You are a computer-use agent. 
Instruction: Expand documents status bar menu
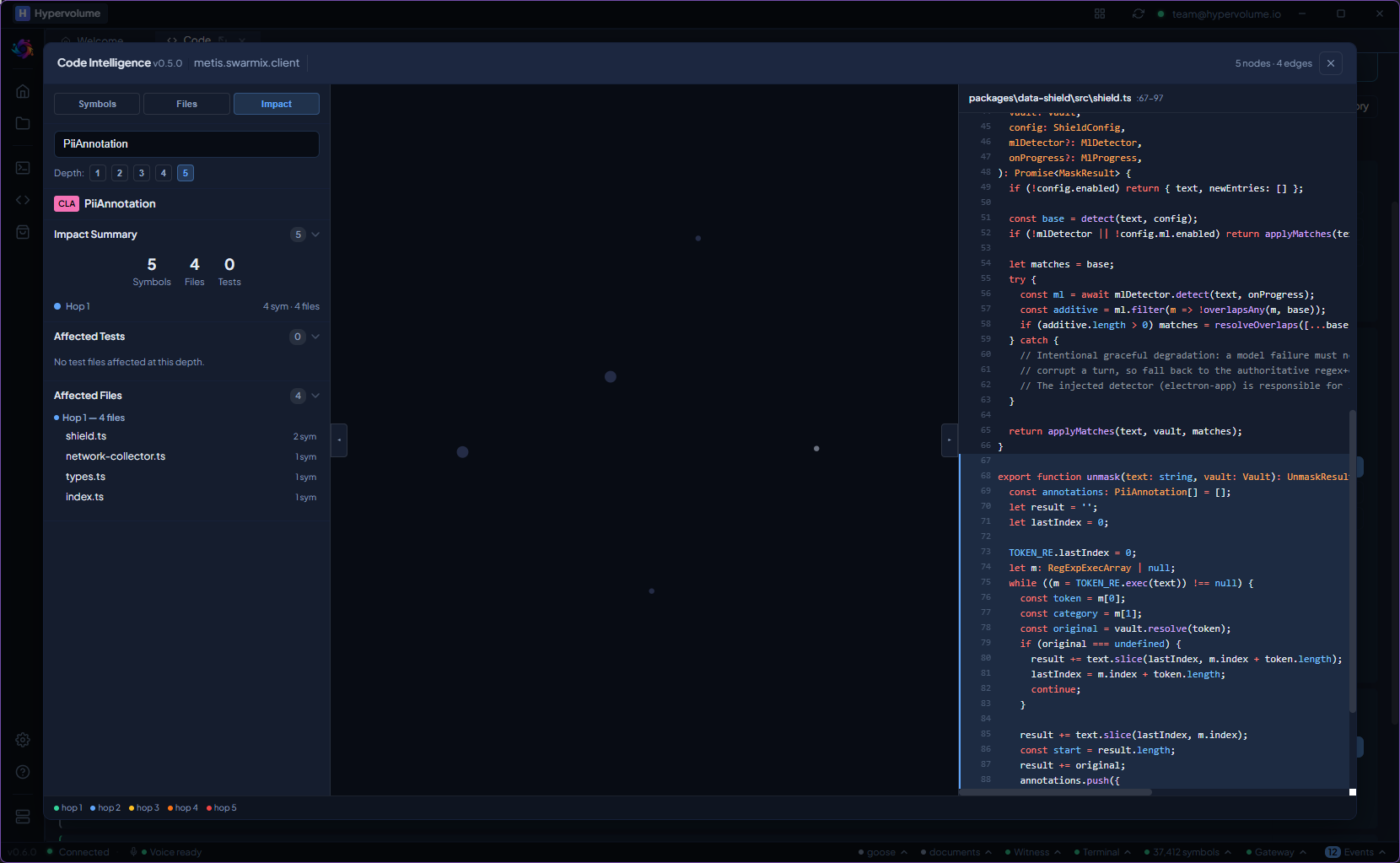[956, 852]
